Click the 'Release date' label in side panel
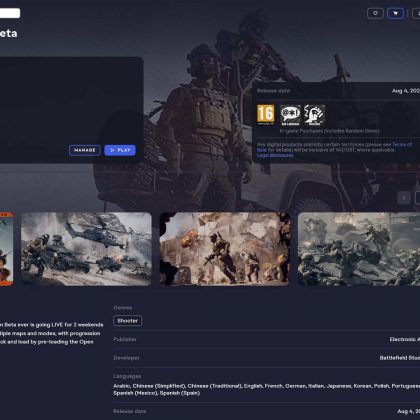 (x=273, y=91)
